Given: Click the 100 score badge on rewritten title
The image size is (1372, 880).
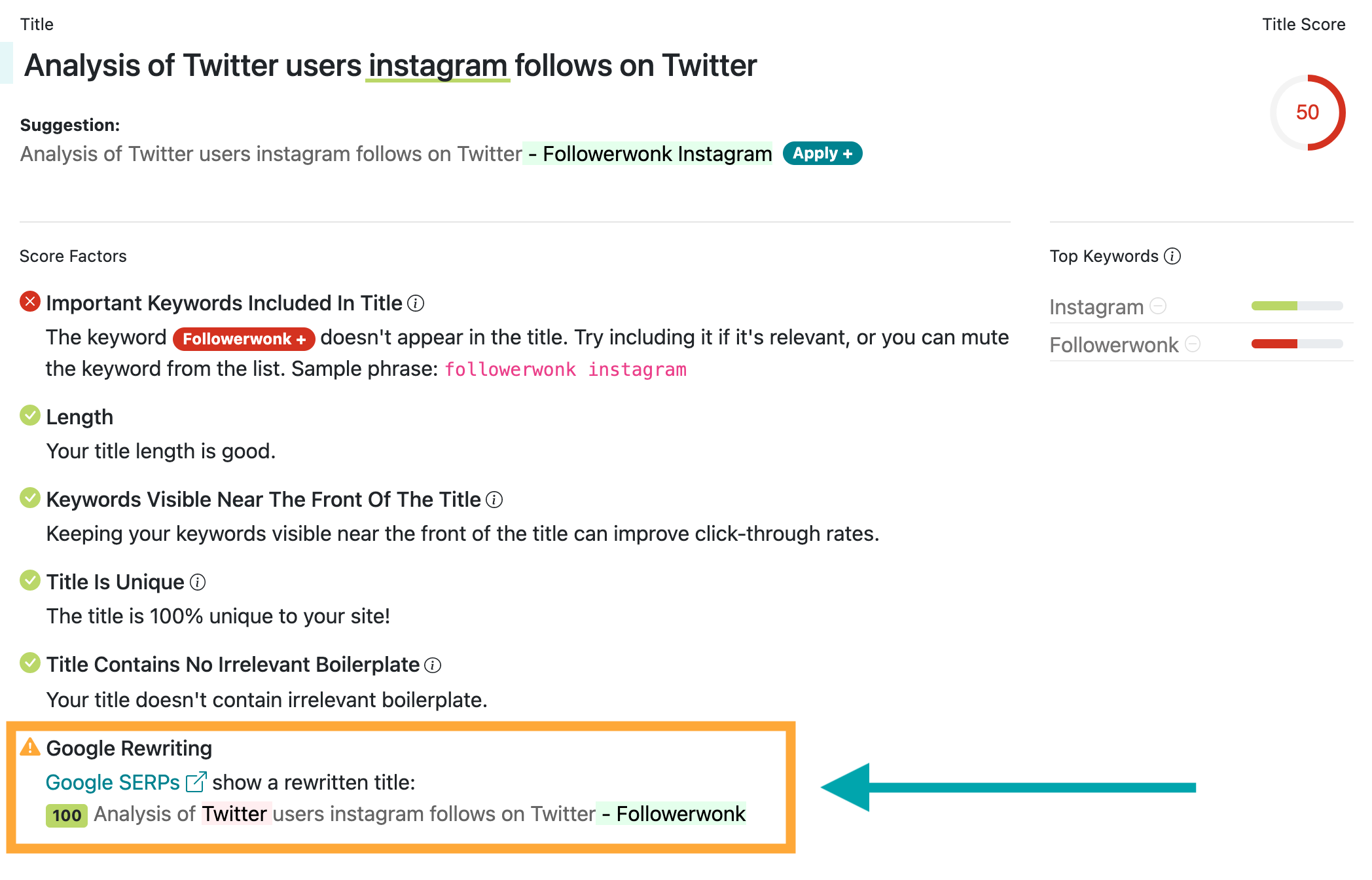Looking at the screenshot, I should coord(67,815).
